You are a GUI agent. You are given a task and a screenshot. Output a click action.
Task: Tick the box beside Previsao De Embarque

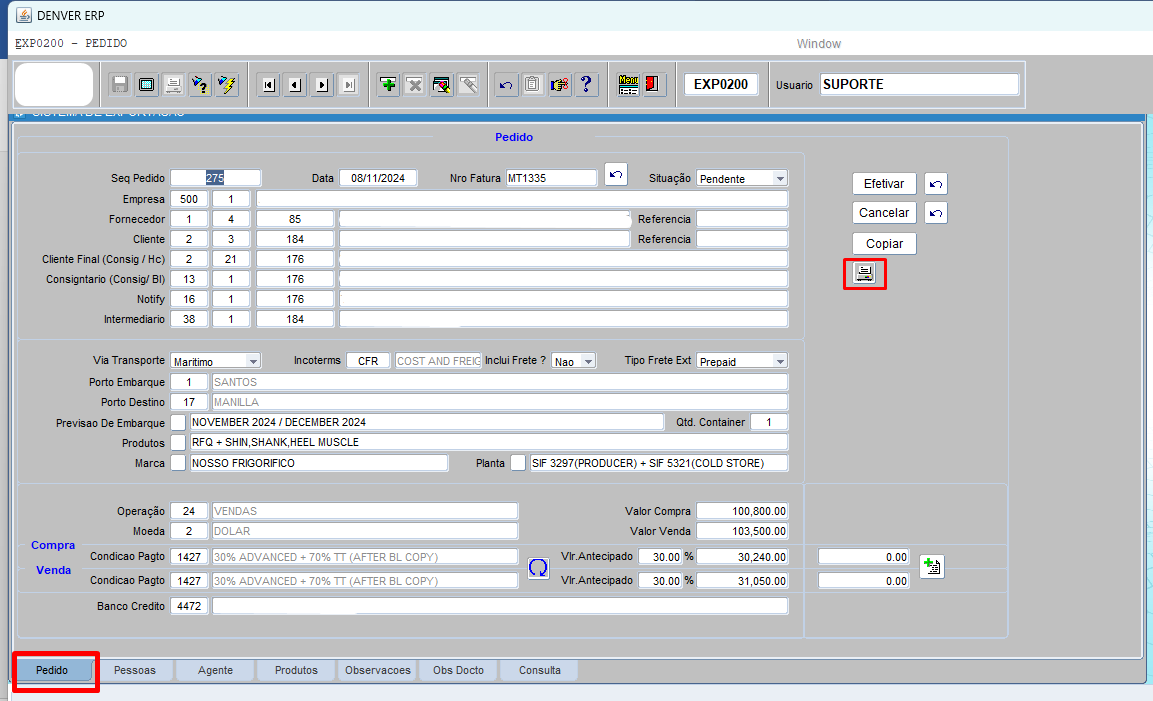click(178, 422)
